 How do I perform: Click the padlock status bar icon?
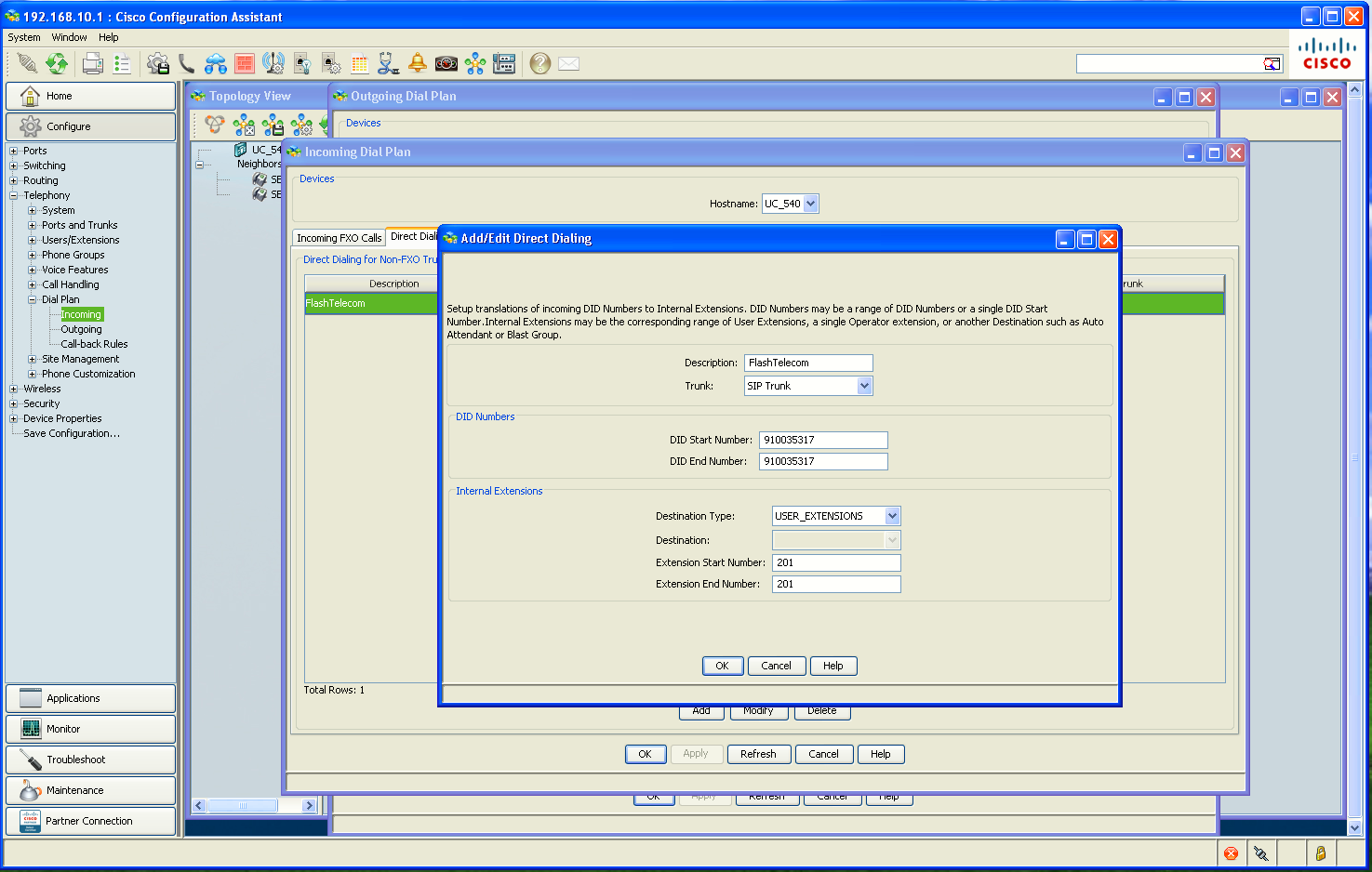click(1320, 853)
